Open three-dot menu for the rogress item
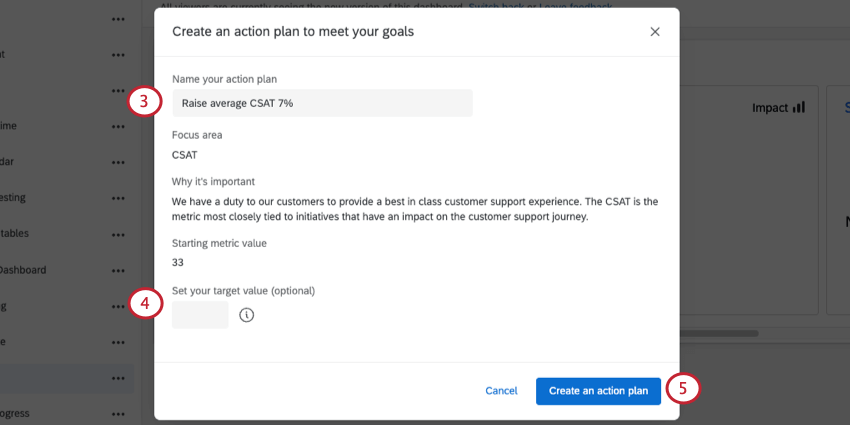850x425 pixels. 119,414
